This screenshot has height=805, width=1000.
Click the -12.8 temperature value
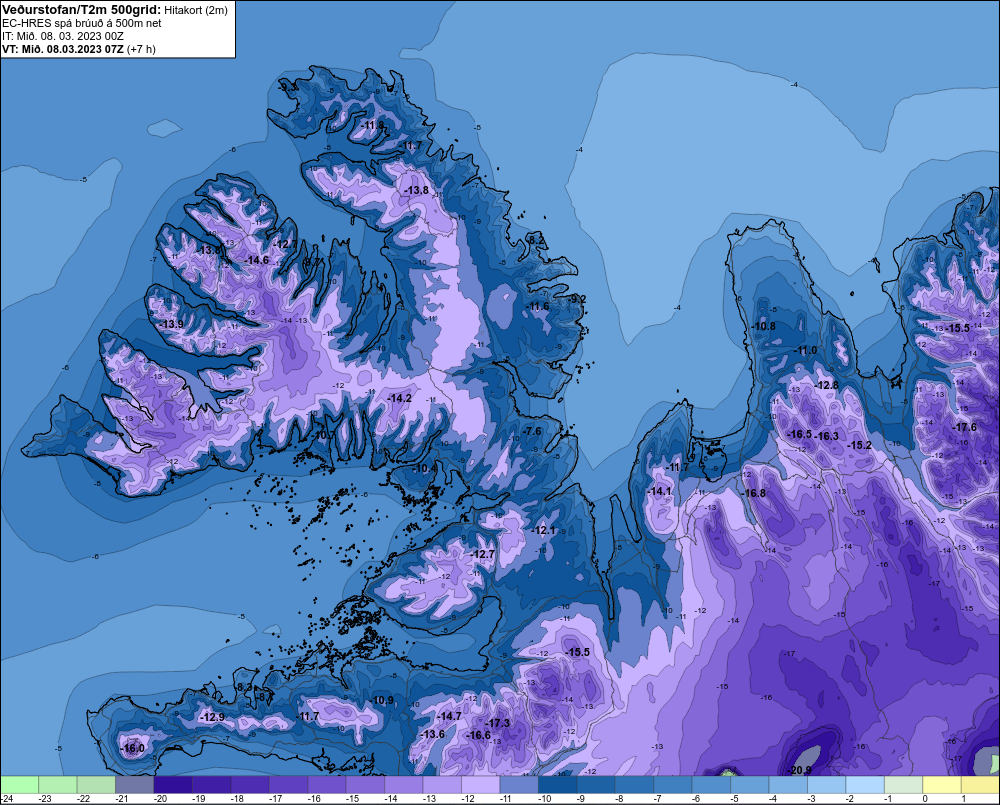tap(827, 385)
